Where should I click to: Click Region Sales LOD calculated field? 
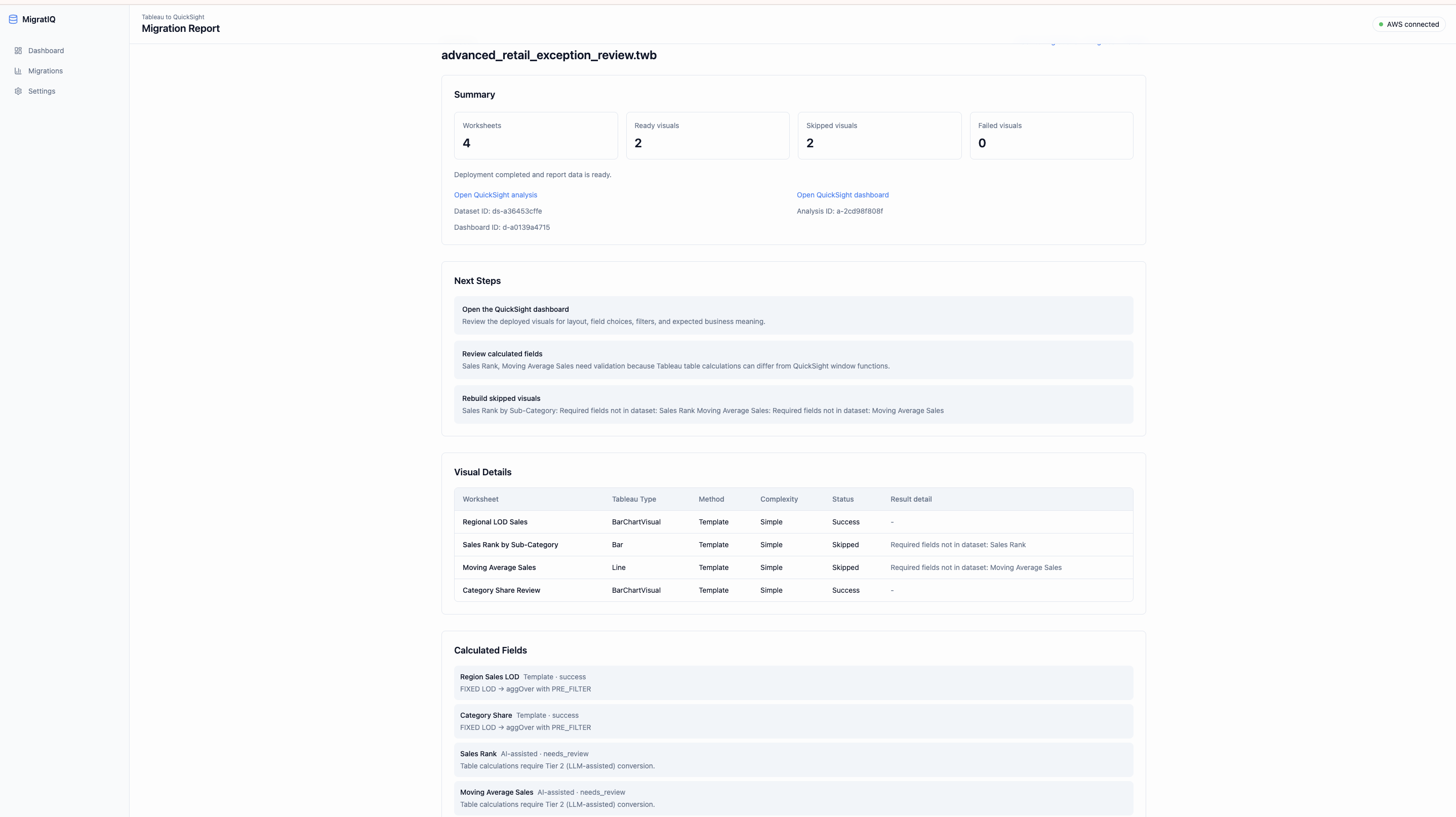click(x=794, y=683)
